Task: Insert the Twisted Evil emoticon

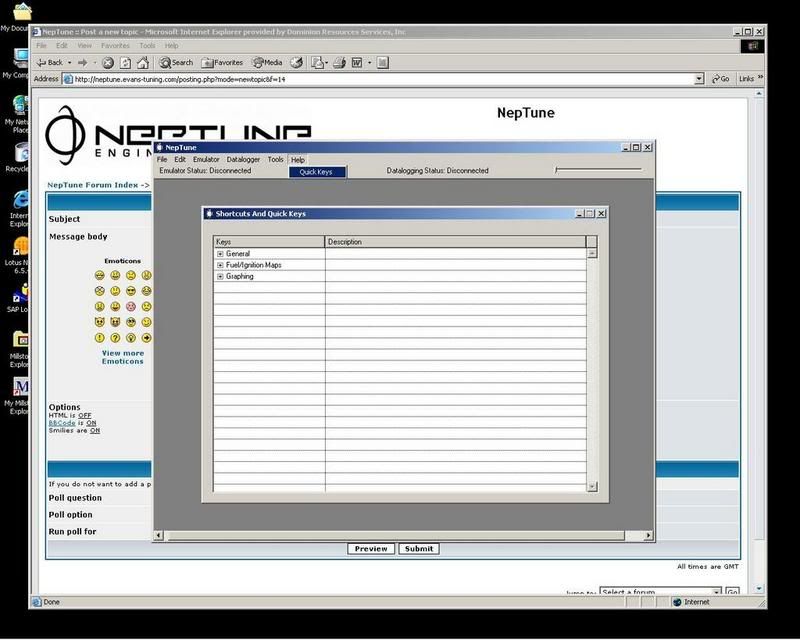Action: pyautogui.click(x=115, y=322)
